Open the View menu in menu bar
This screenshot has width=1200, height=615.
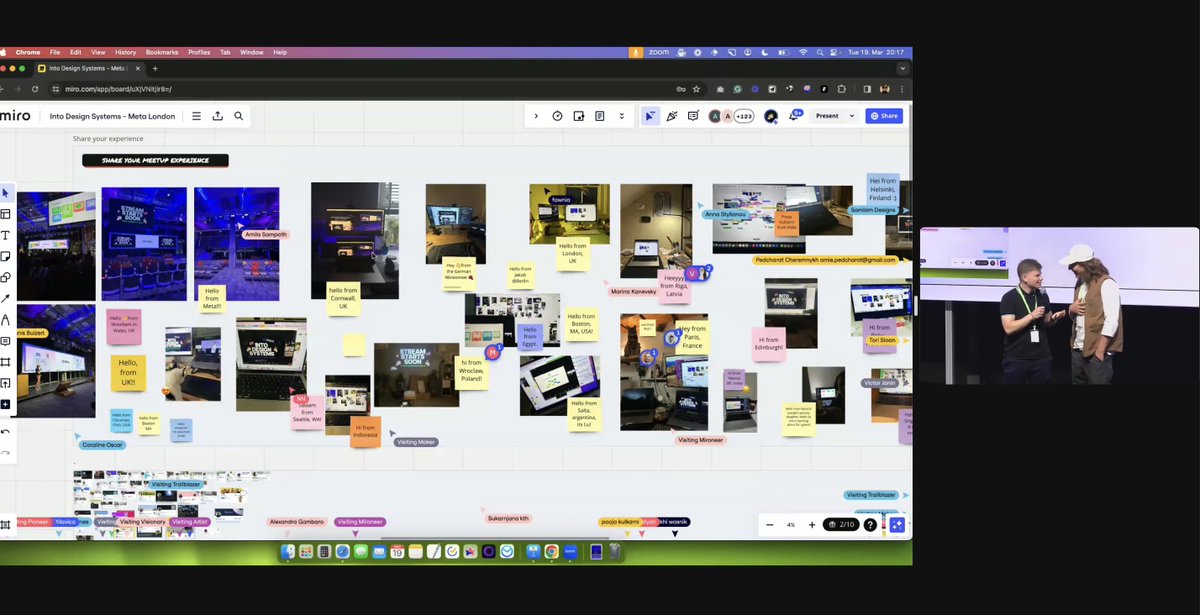pyautogui.click(x=98, y=52)
